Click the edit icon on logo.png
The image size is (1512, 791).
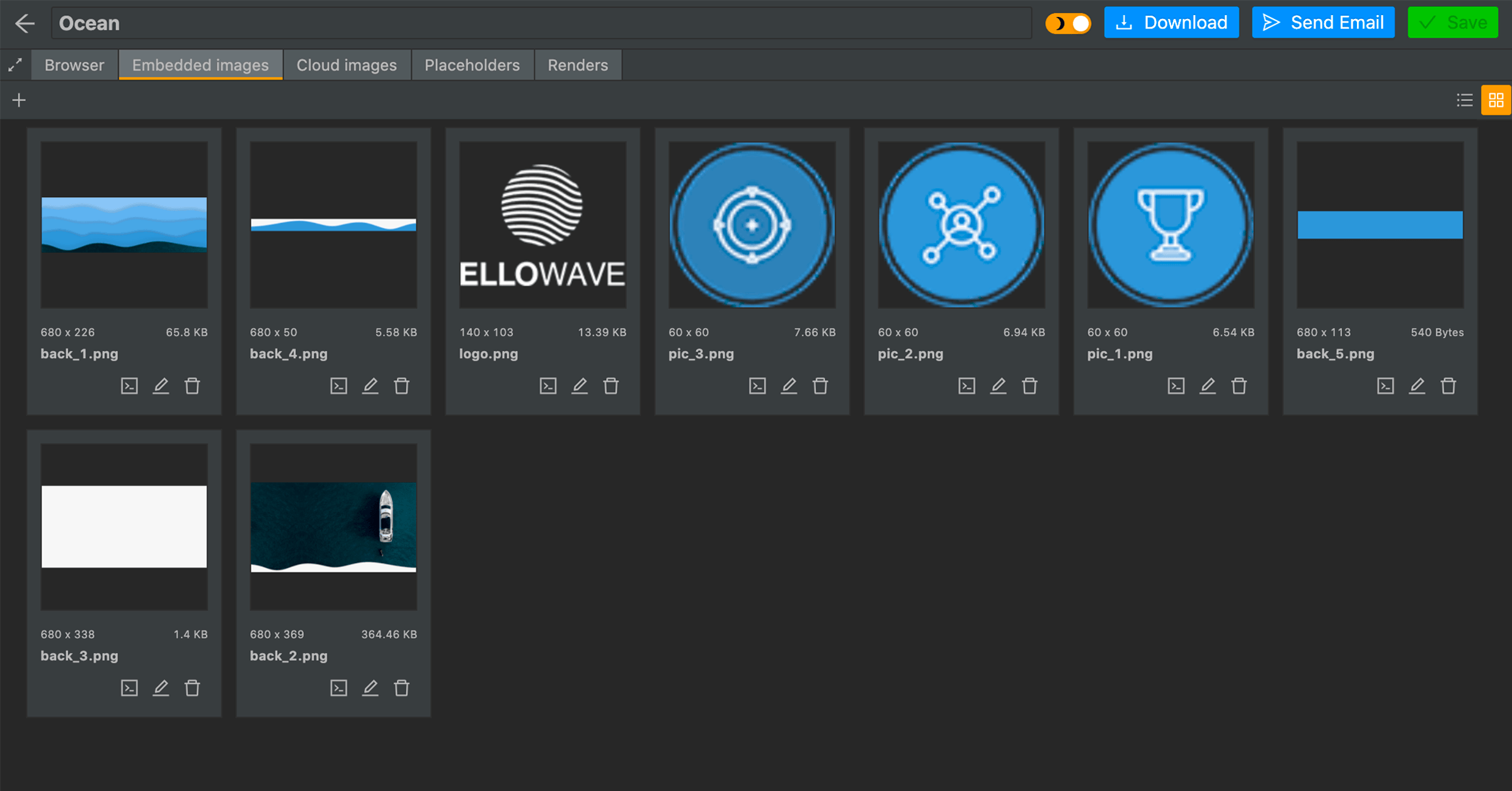coord(579,385)
